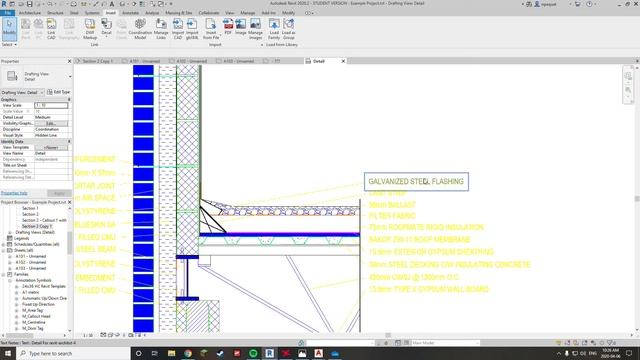The width and height of the screenshot is (640, 360).
Task: Open the Select dropdown under Modify
Action: (x=9, y=44)
